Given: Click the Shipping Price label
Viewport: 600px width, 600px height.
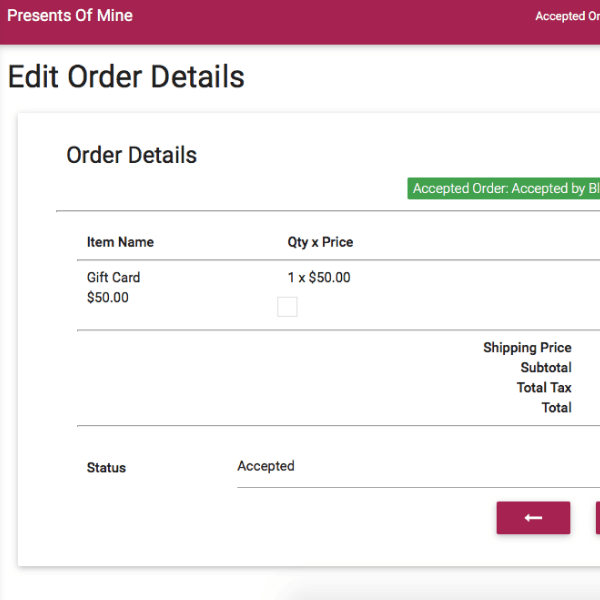Looking at the screenshot, I should pos(527,348).
